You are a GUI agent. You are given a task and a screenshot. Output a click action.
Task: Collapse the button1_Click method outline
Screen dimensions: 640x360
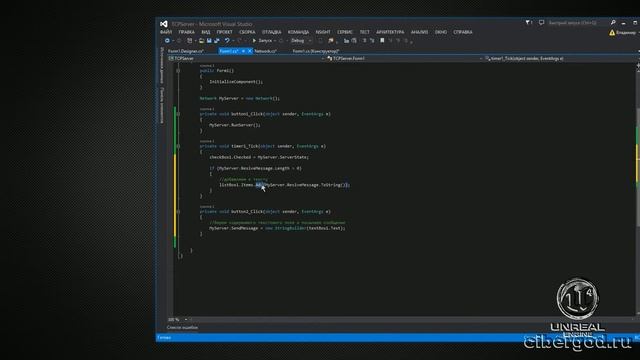178,114
